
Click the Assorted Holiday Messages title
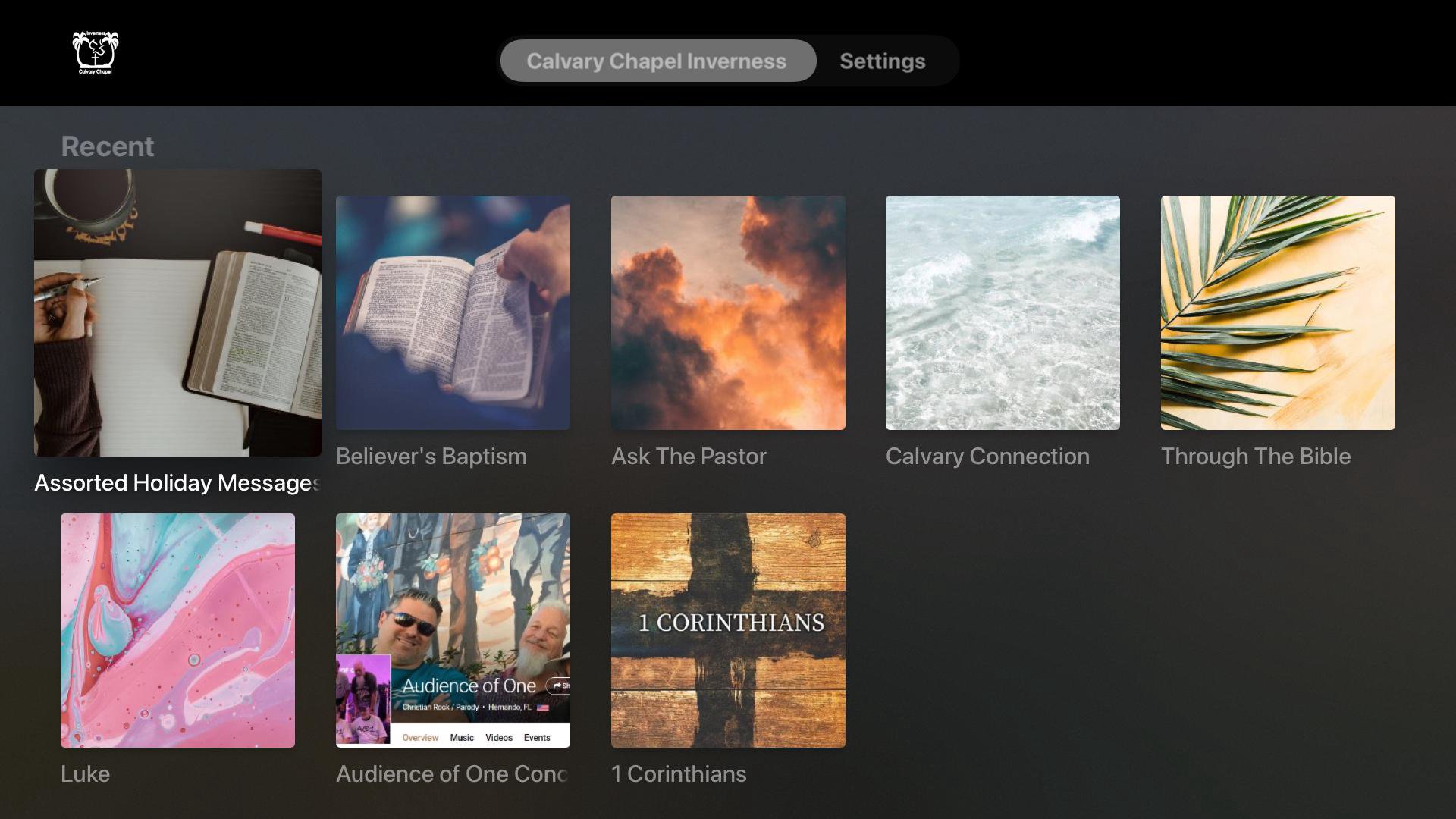tap(177, 483)
